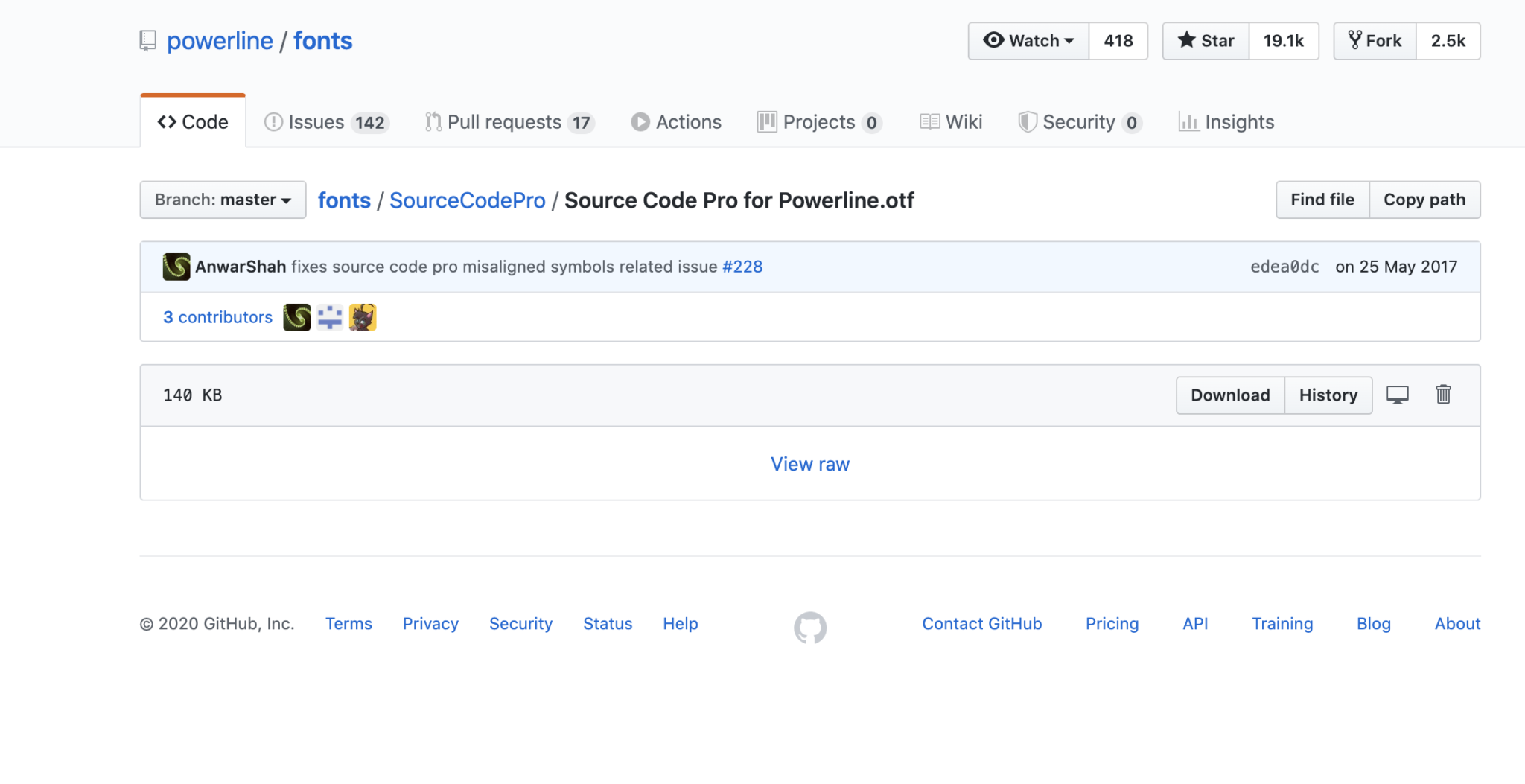Image resolution: width=1525 pixels, height=784 pixels.
Task: Download the font file
Action: (1230, 395)
